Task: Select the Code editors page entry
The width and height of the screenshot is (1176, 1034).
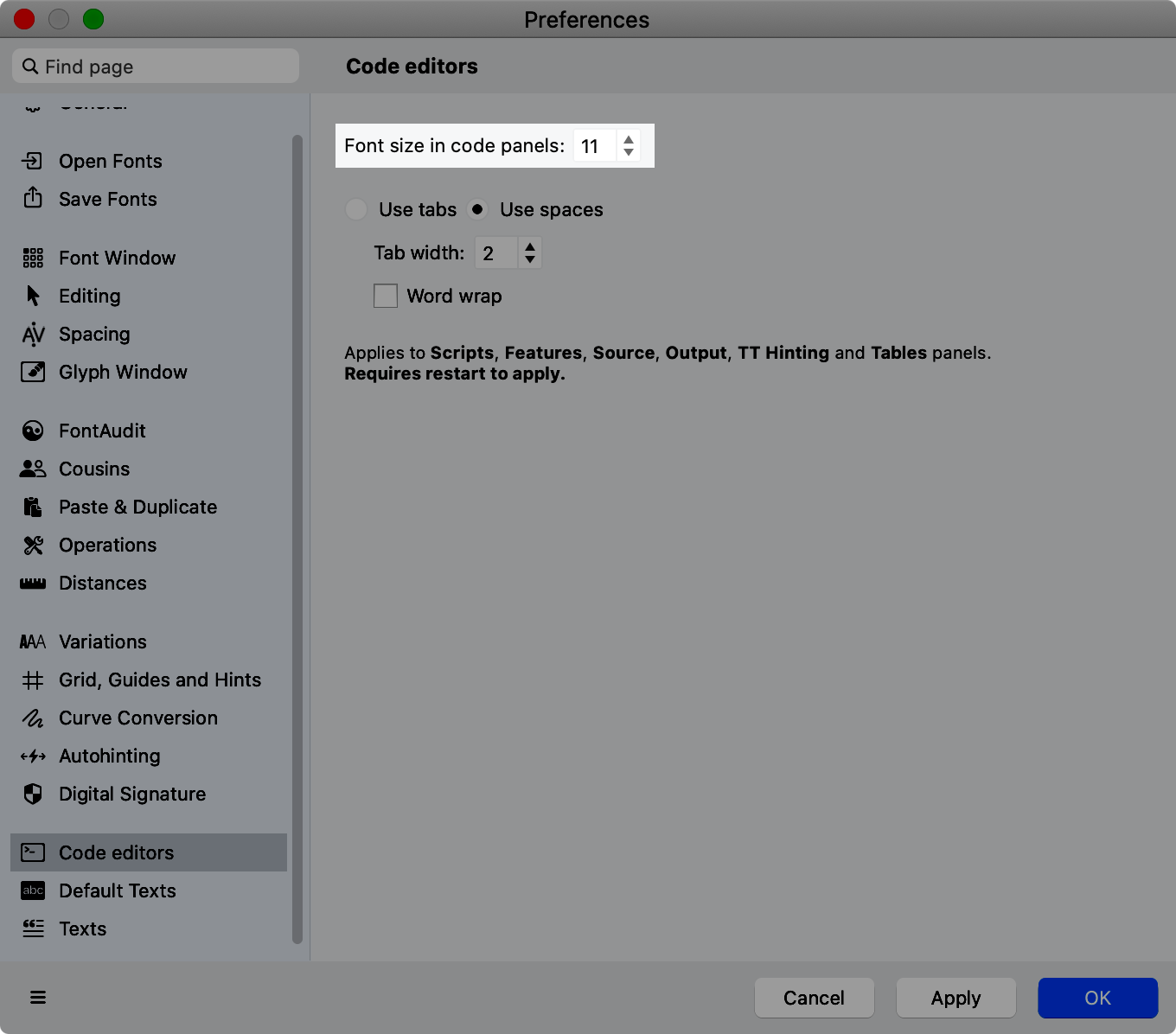Action: tap(149, 852)
